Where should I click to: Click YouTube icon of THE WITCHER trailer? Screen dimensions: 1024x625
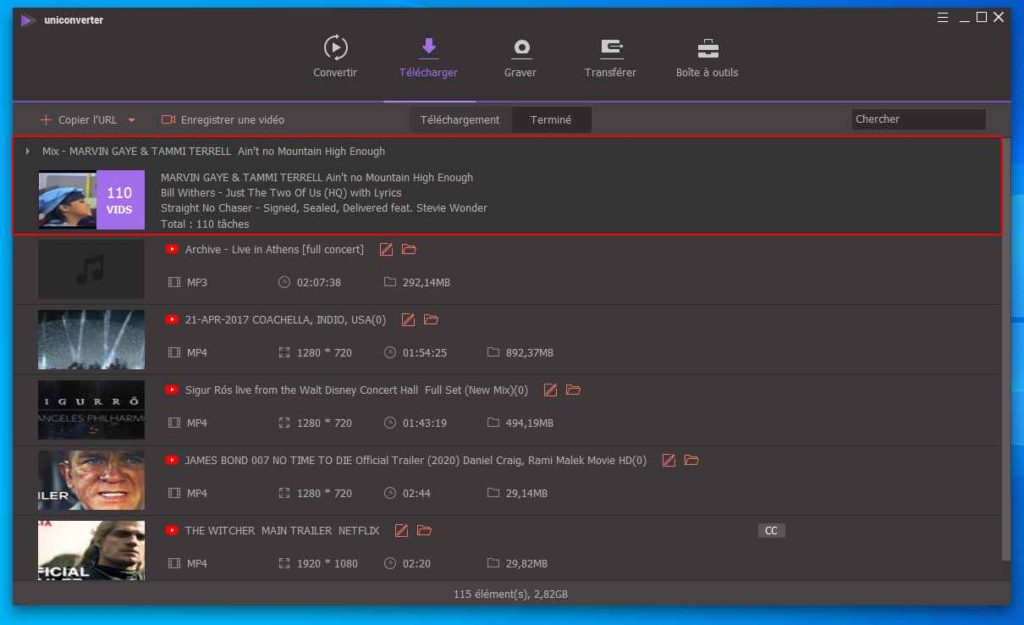(172, 531)
